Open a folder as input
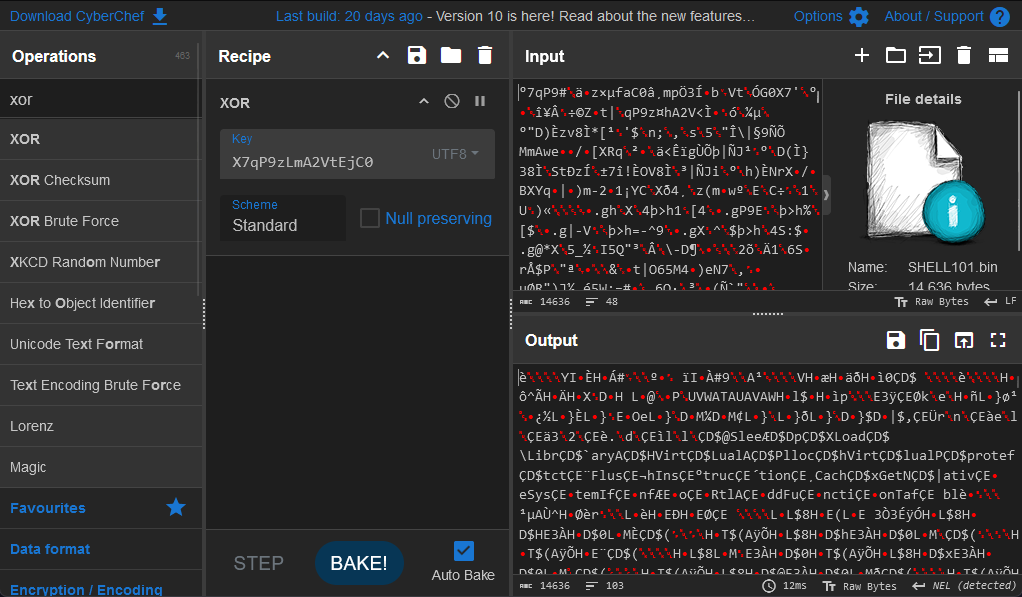 tap(895, 56)
